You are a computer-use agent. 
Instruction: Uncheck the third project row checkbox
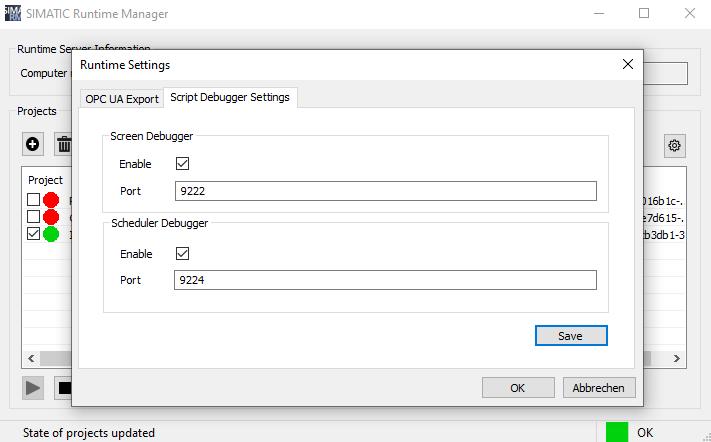[33, 234]
